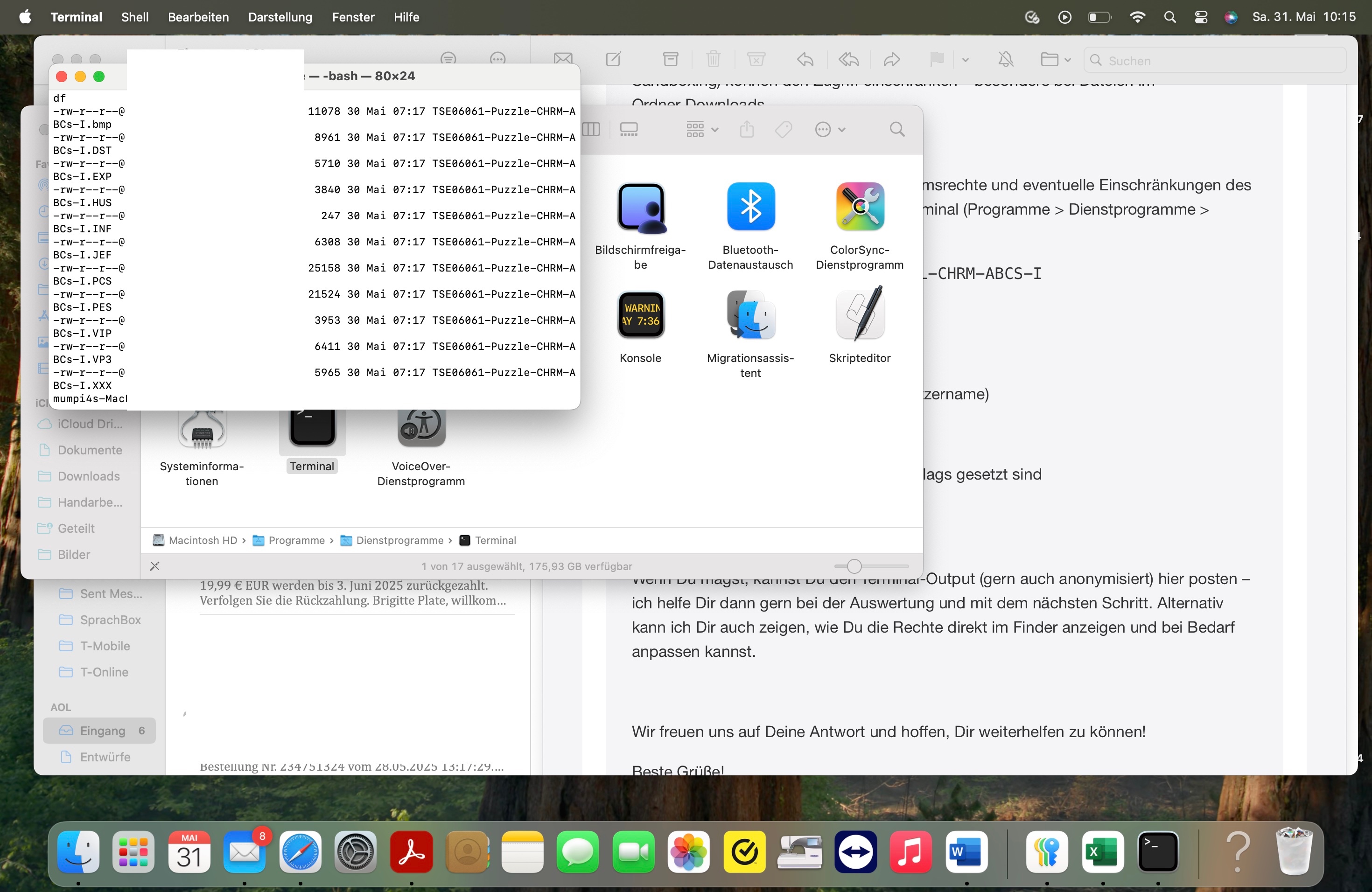Viewport: 1372px width, 892px height.
Task: Close the Finder path bar with X
Action: point(154,566)
